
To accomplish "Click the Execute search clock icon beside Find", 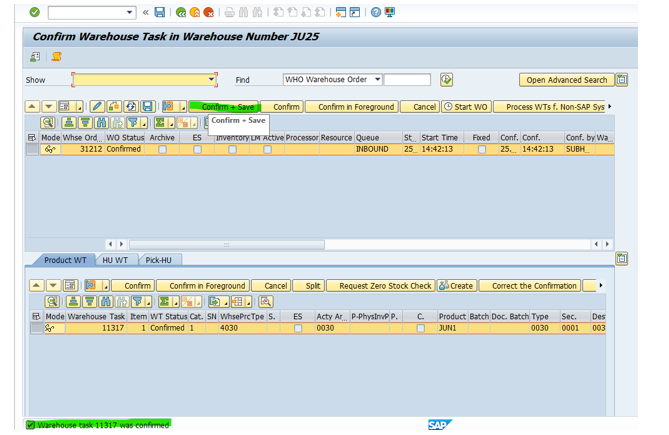I will point(446,80).
